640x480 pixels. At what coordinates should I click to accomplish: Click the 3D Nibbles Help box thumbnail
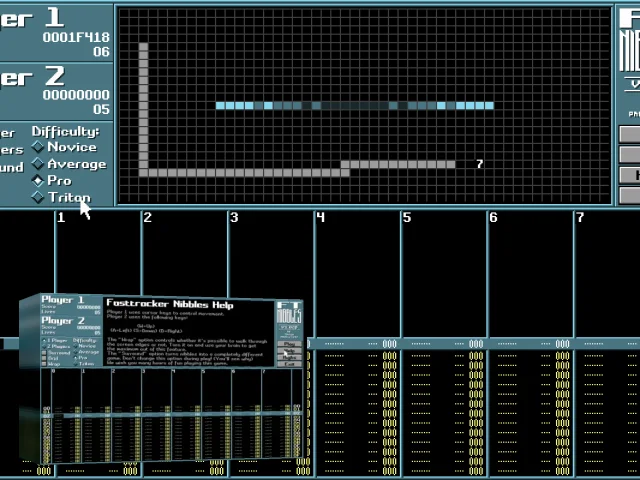(x=161, y=378)
